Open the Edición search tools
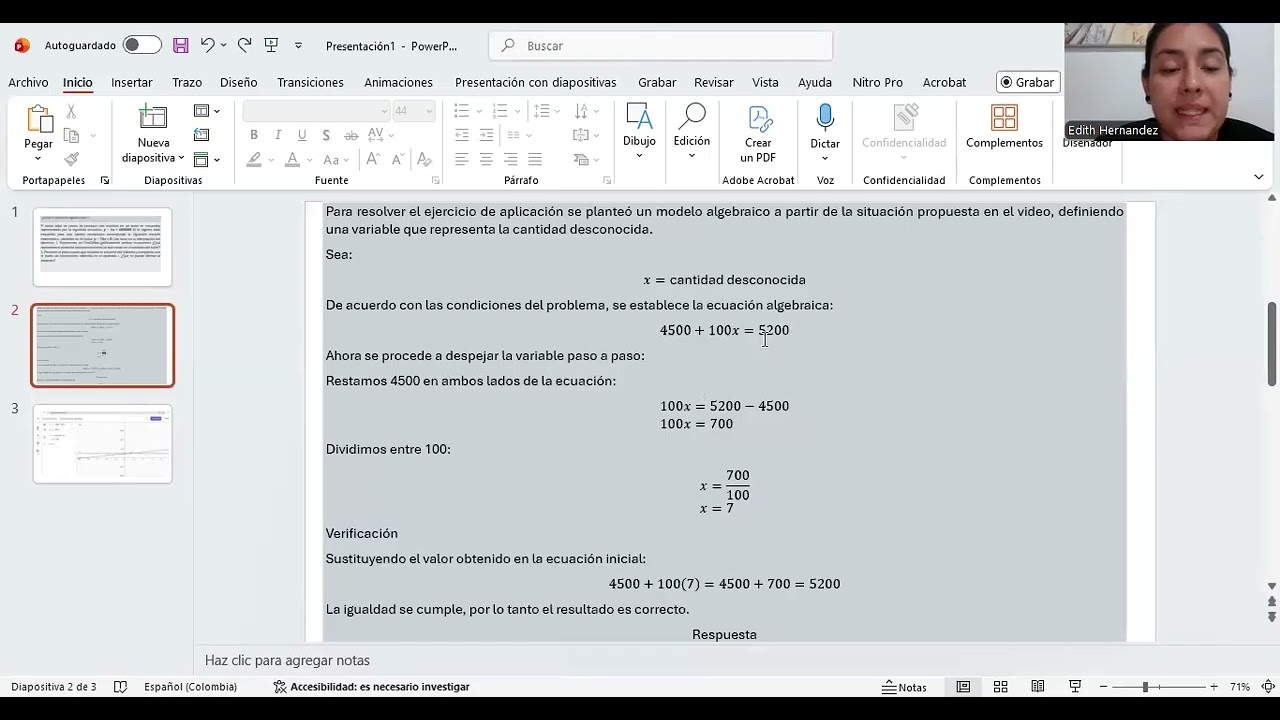The height and width of the screenshot is (720, 1280). [691, 131]
